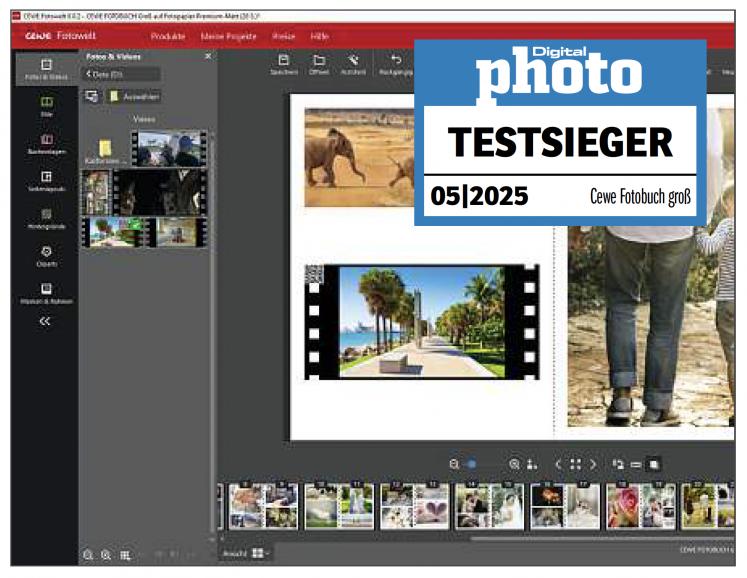Go to the previous page spread
Viewport: 747px width, 578px height.
pyautogui.click(x=558, y=464)
